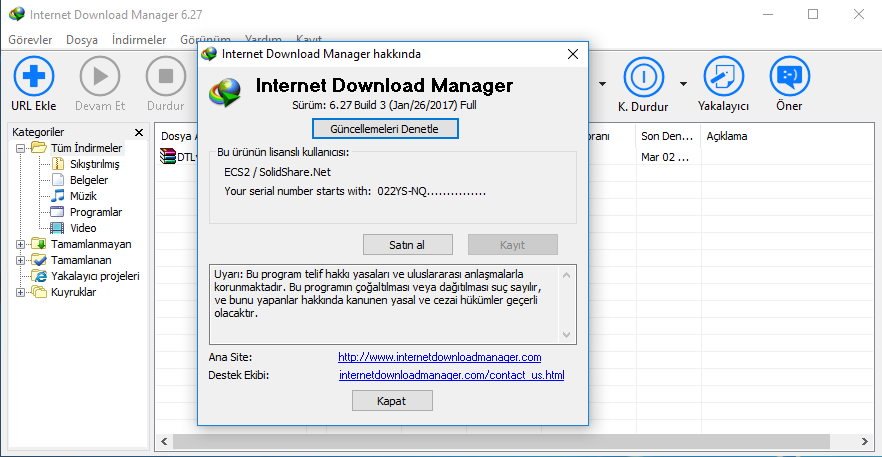Viewport: 882px width, 457px height.
Task: Select Tamamlanan folder
Action: (x=81, y=260)
